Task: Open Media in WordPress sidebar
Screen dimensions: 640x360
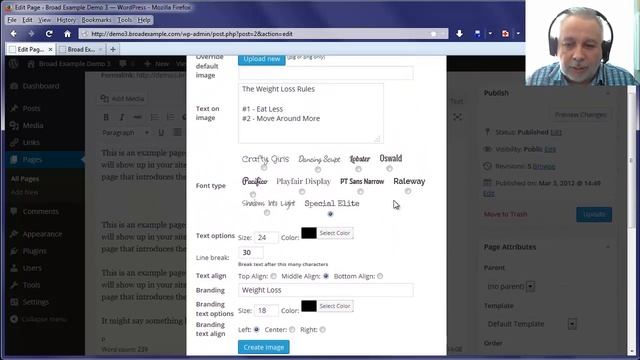Action: (33, 125)
